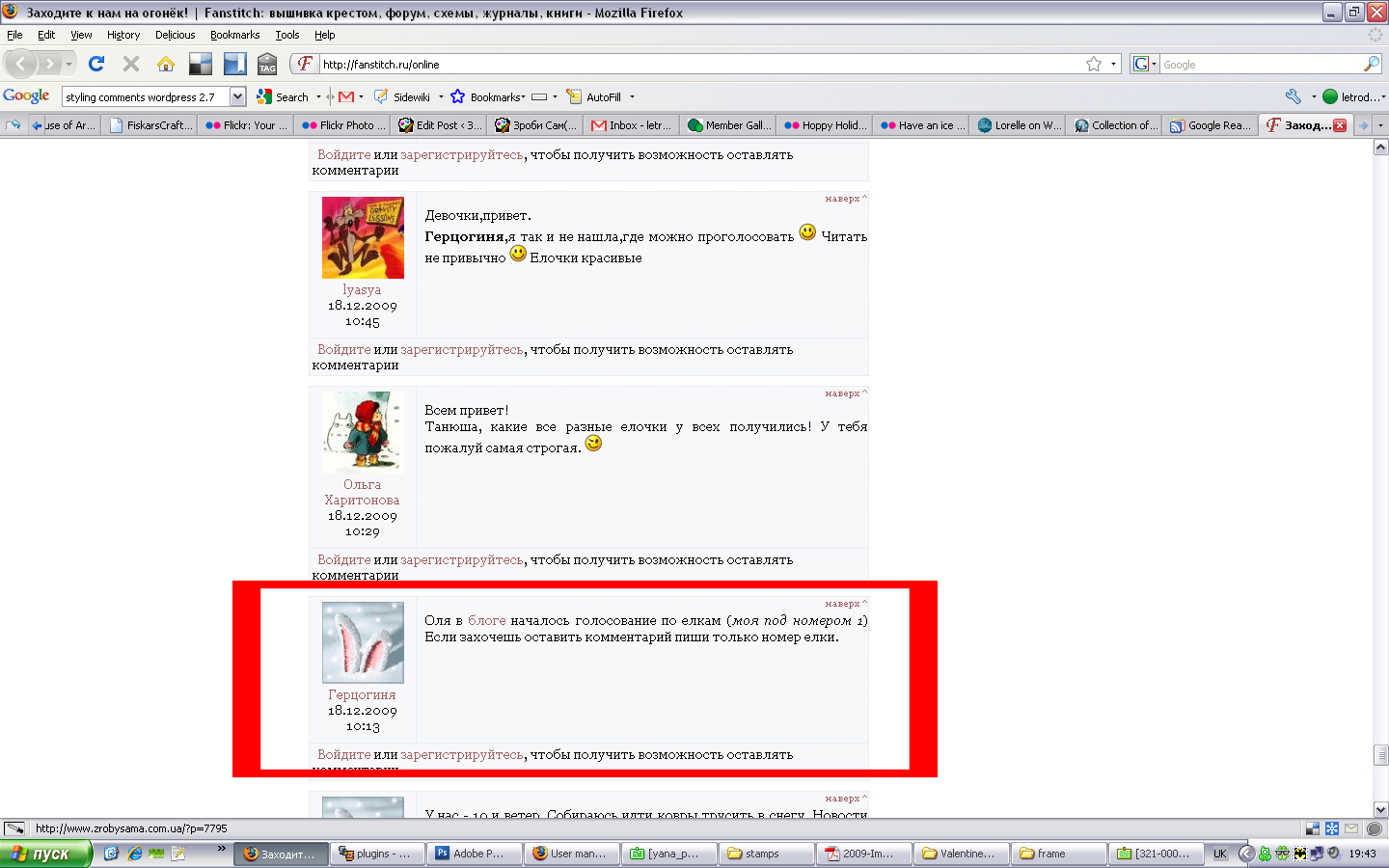The width and height of the screenshot is (1389, 868).
Task: Go to the browser home page
Action: pos(166,64)
